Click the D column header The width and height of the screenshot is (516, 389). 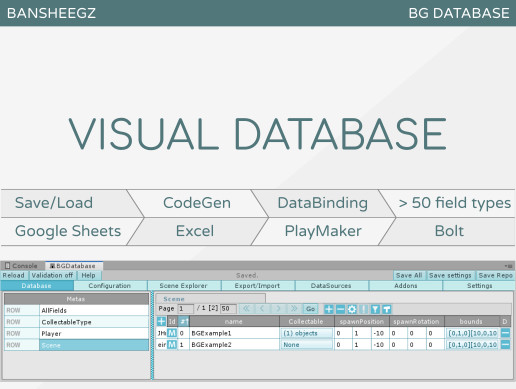pyautogui.click(x=505, y=321)
